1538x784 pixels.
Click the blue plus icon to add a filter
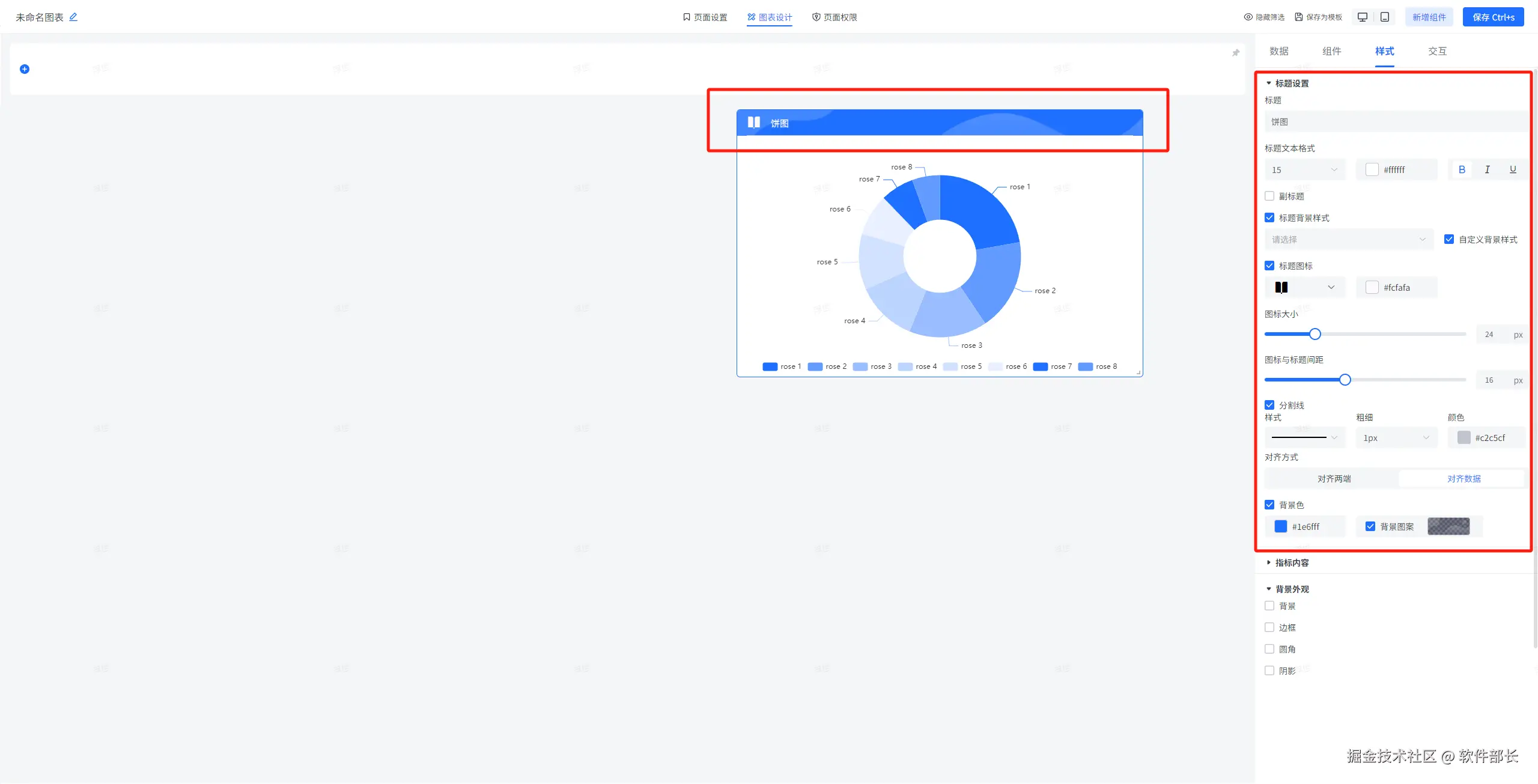click(x=25, y=69)
